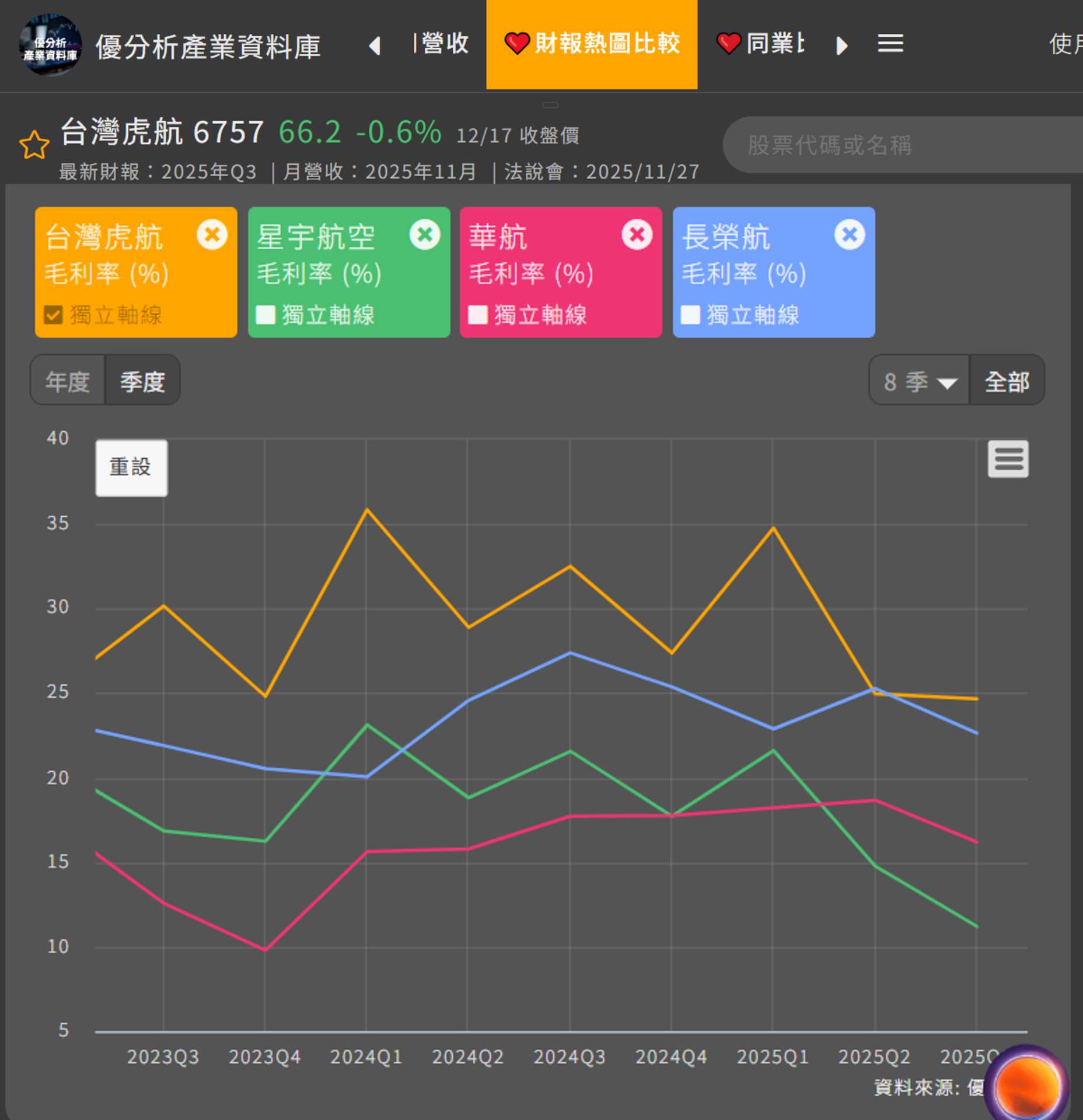The height and width of the screenshot is (1120, 1083).
Task: Remove the 星宇航空 series card
Action: pos(424,235)
